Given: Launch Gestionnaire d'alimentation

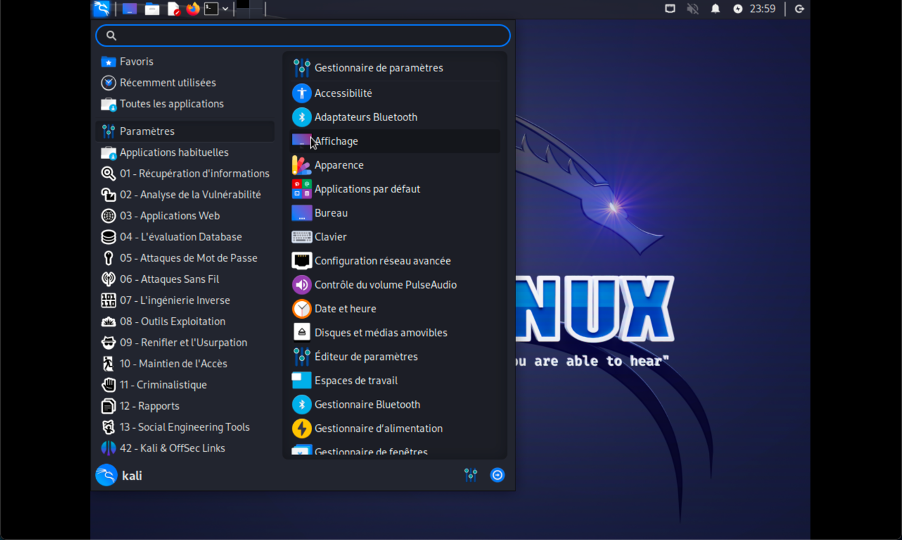Looking at the screenshot, I should click(x=378, y=428).
